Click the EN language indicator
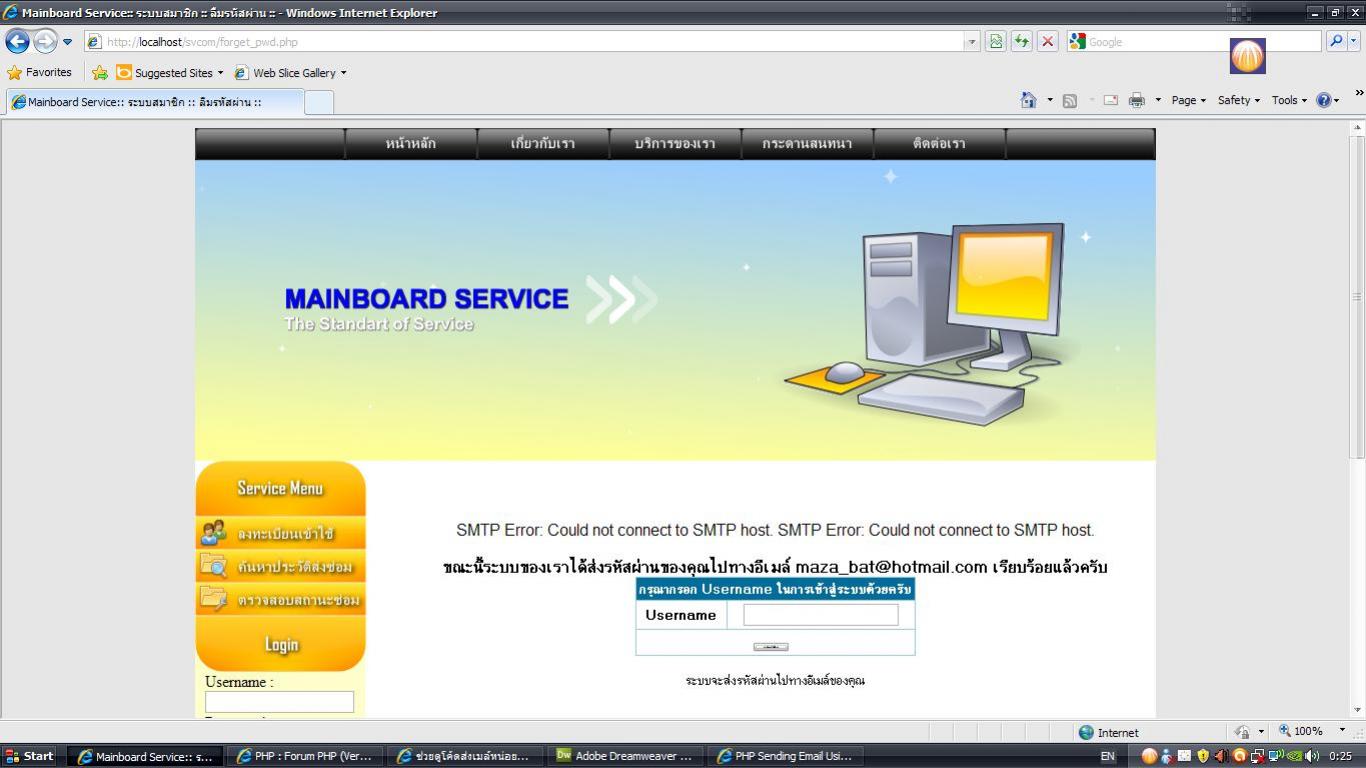 click(1107, 756)
